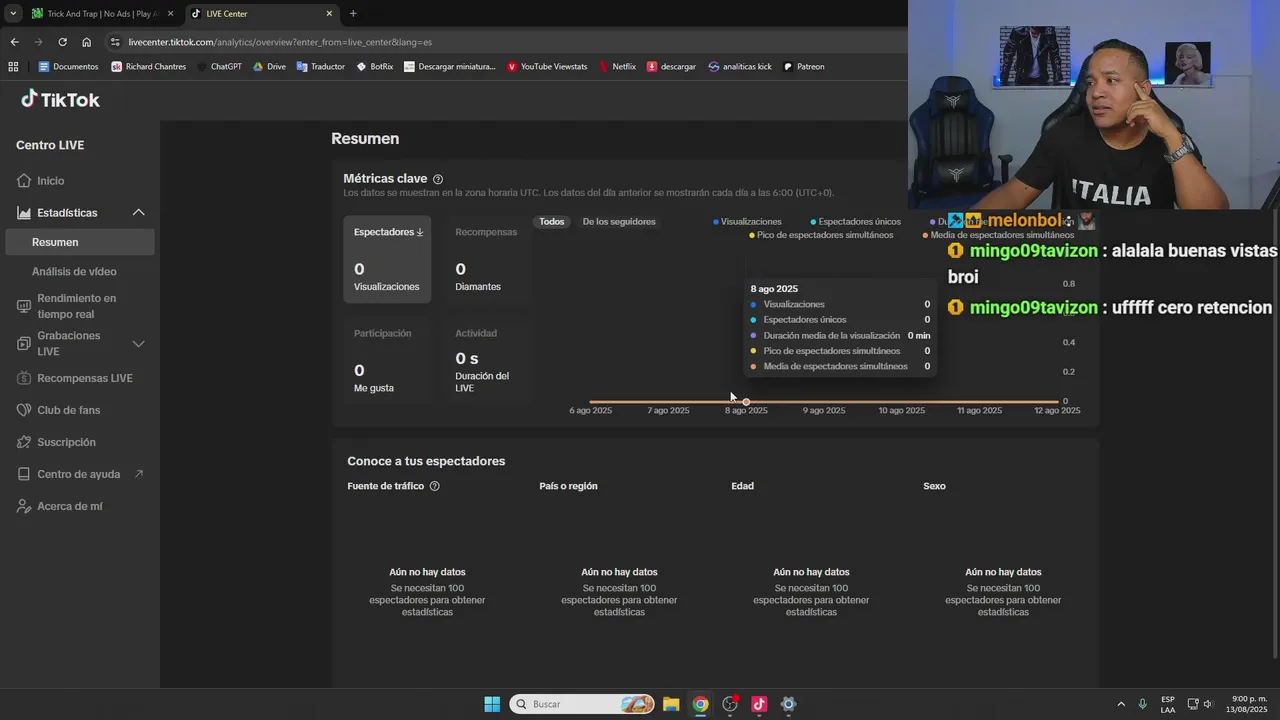The image size is (1280, 720).
Task: Reload the page with refresh icon
Action: tap(62, 42)
